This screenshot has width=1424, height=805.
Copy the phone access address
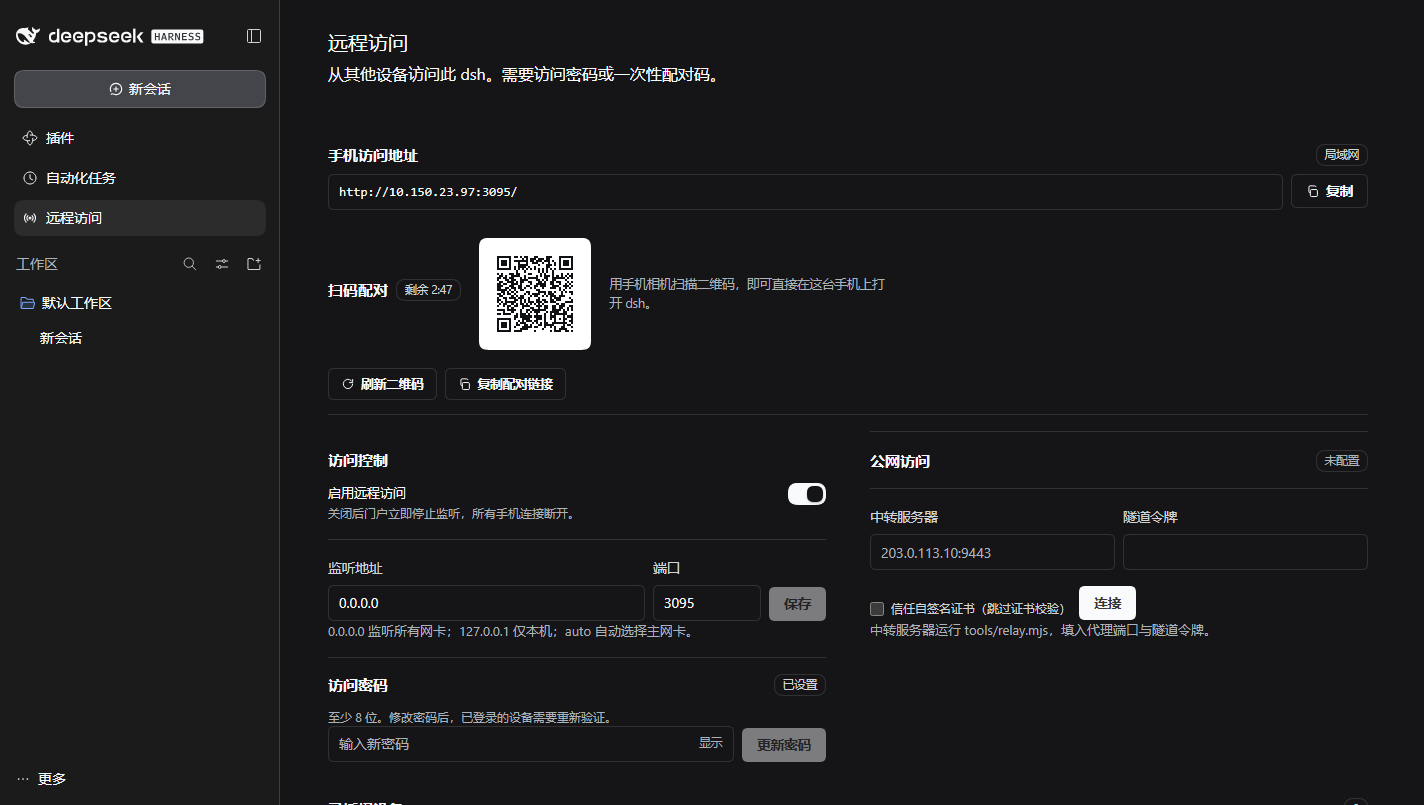coord(1329,191)
